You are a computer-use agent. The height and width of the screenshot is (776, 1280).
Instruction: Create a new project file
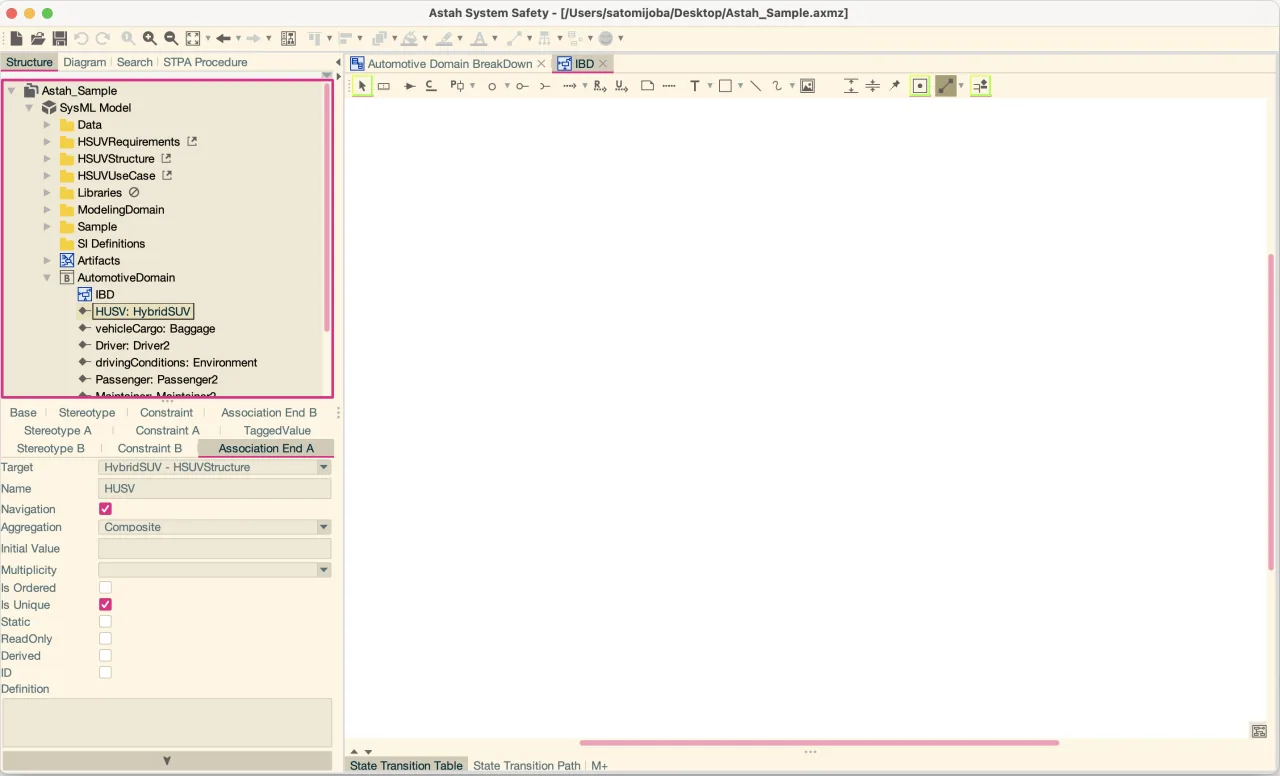pos(16,38)
